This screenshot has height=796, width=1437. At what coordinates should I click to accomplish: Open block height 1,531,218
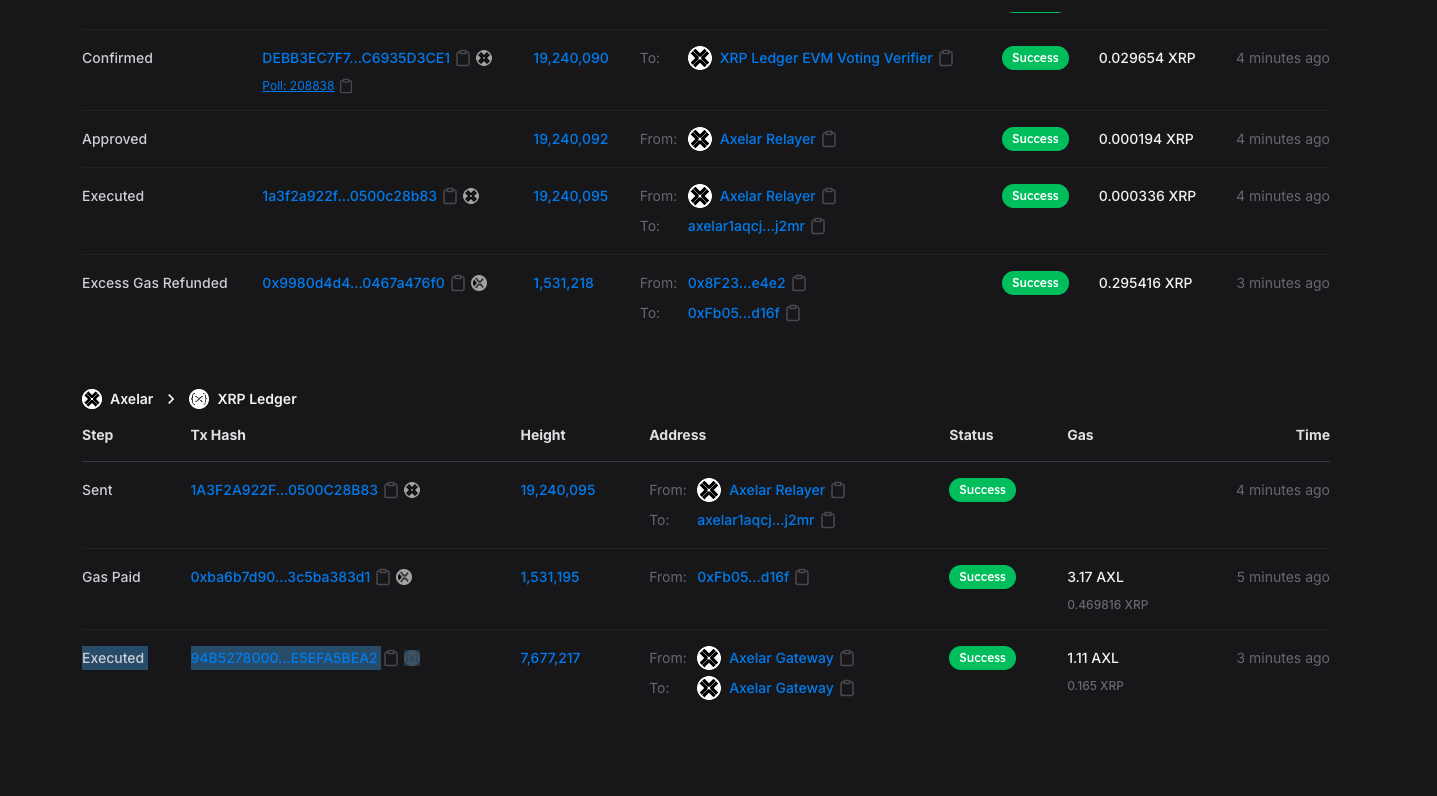pyautogui.click(x=564, y=283)
